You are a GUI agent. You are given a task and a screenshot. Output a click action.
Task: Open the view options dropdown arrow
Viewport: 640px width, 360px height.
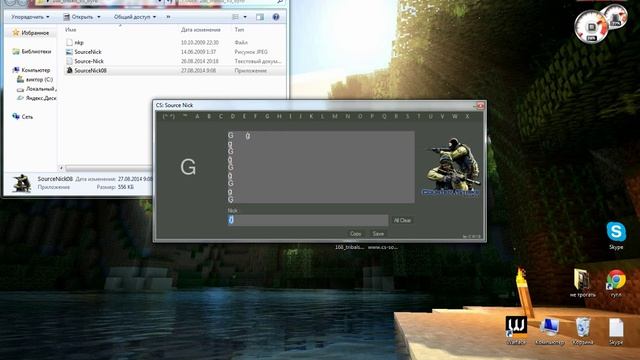(245, 17)
